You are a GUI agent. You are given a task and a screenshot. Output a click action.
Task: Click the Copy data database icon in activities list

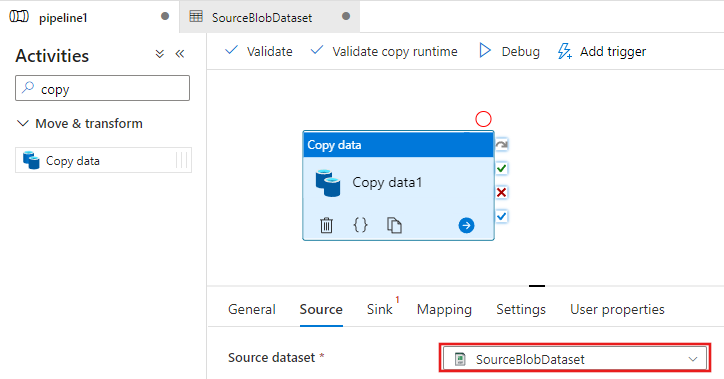[31, 160]
